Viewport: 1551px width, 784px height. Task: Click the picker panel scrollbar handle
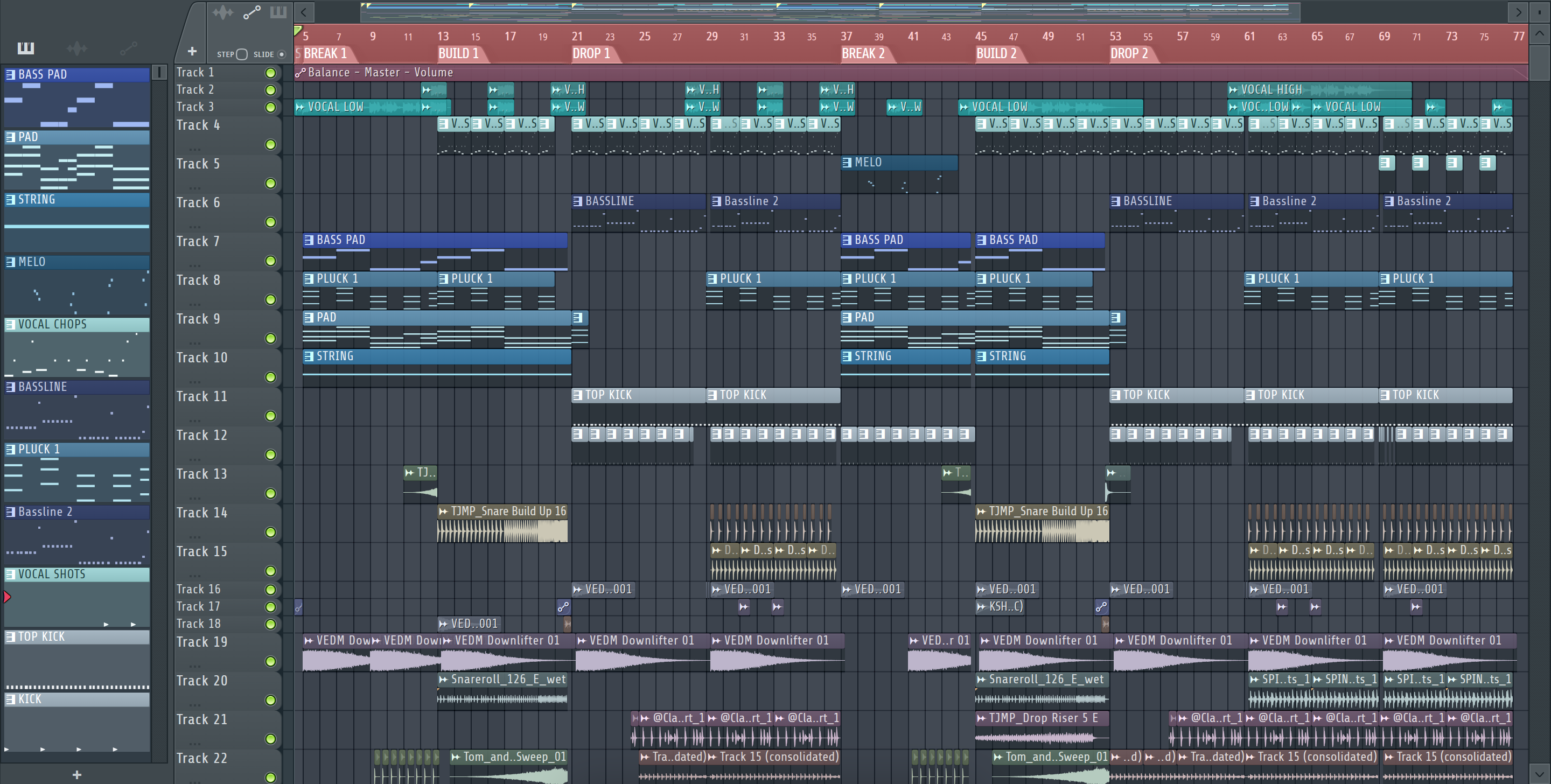coord(159,72)
